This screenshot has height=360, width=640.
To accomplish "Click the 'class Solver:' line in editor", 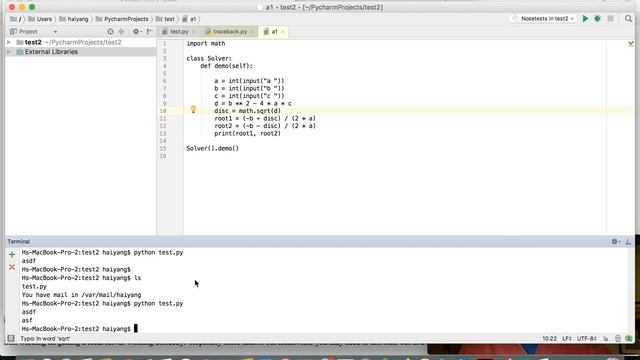I will [x=209, y=58].
